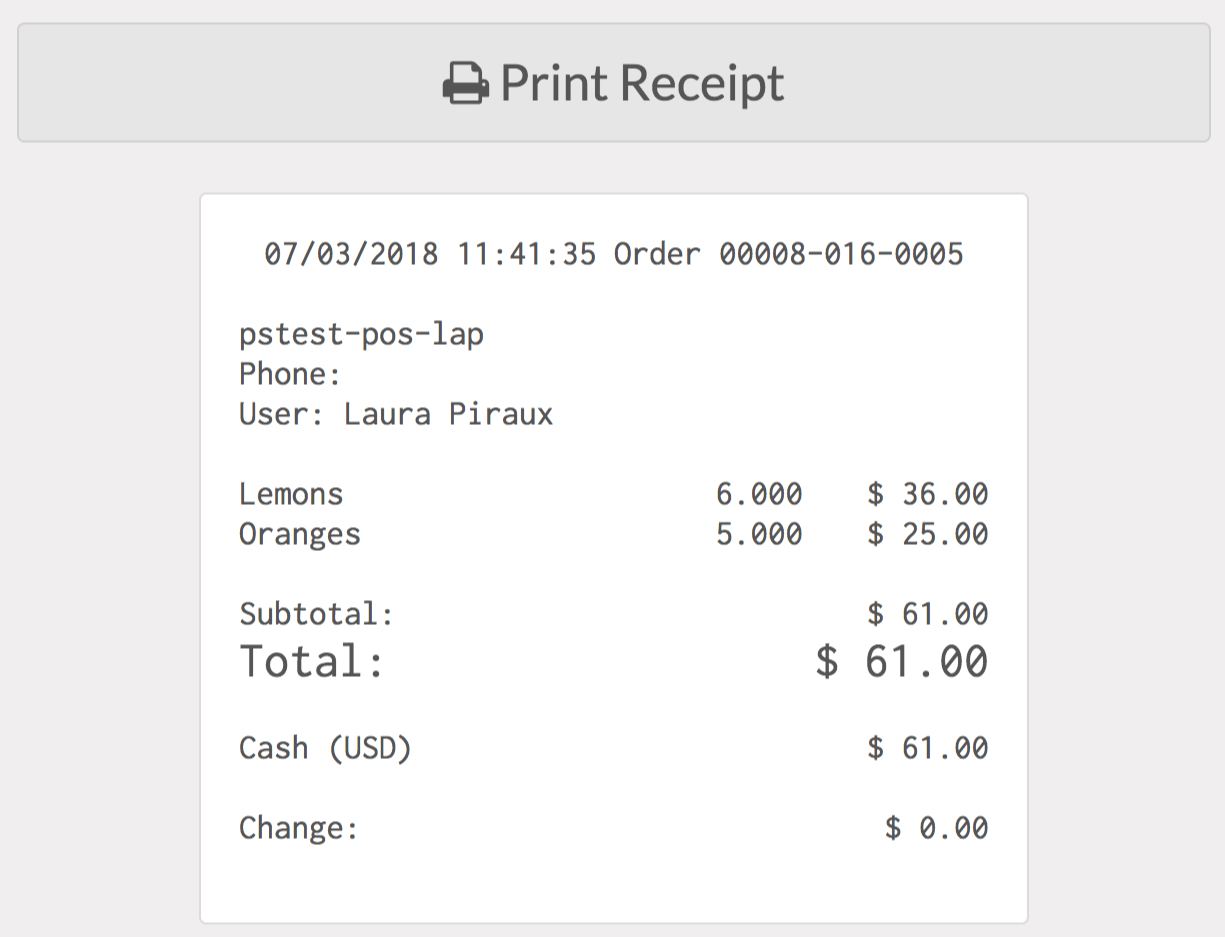Click the large Total label

[x=312, y=662]
